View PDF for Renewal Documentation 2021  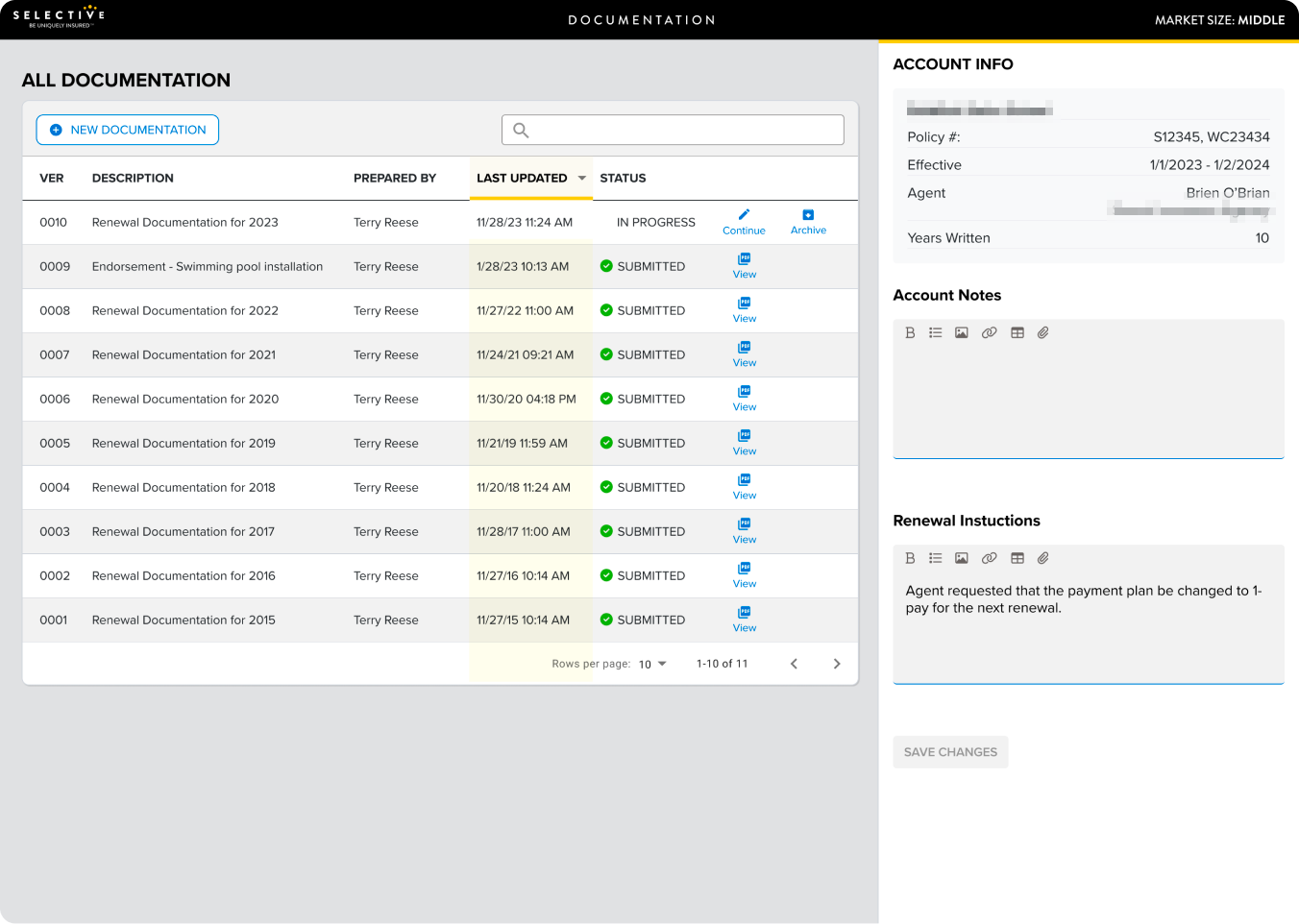[x=745, y=354]
